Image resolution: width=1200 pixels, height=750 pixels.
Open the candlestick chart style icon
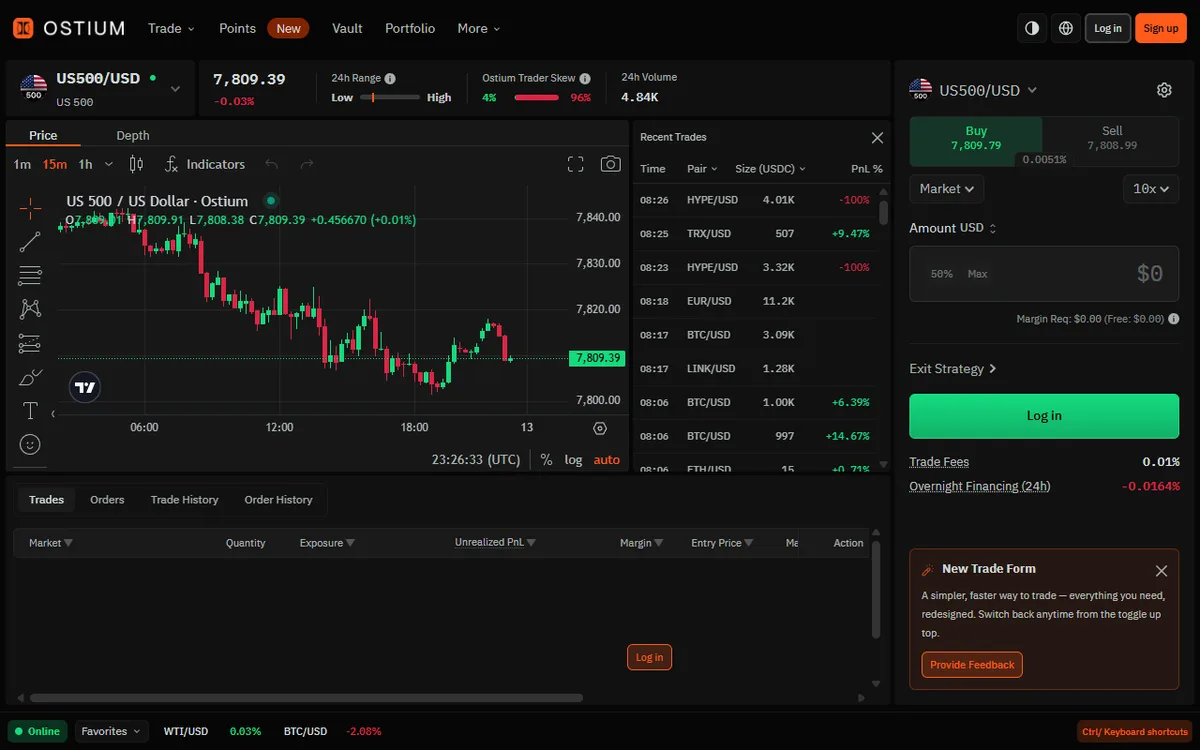(137, 164)
